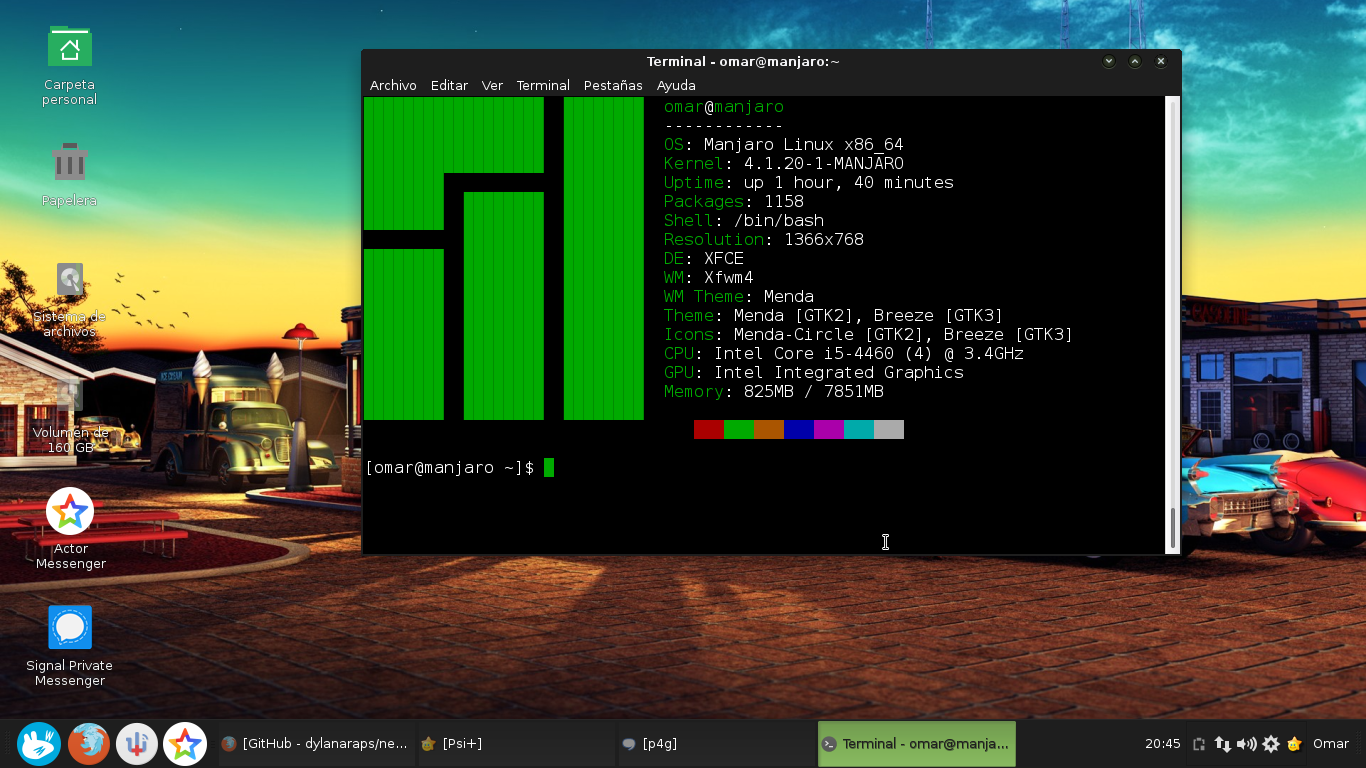The height and width of the screenshot is (768, 1366).
Task: Click the magenta color block in terminal output
Action: 829,429
